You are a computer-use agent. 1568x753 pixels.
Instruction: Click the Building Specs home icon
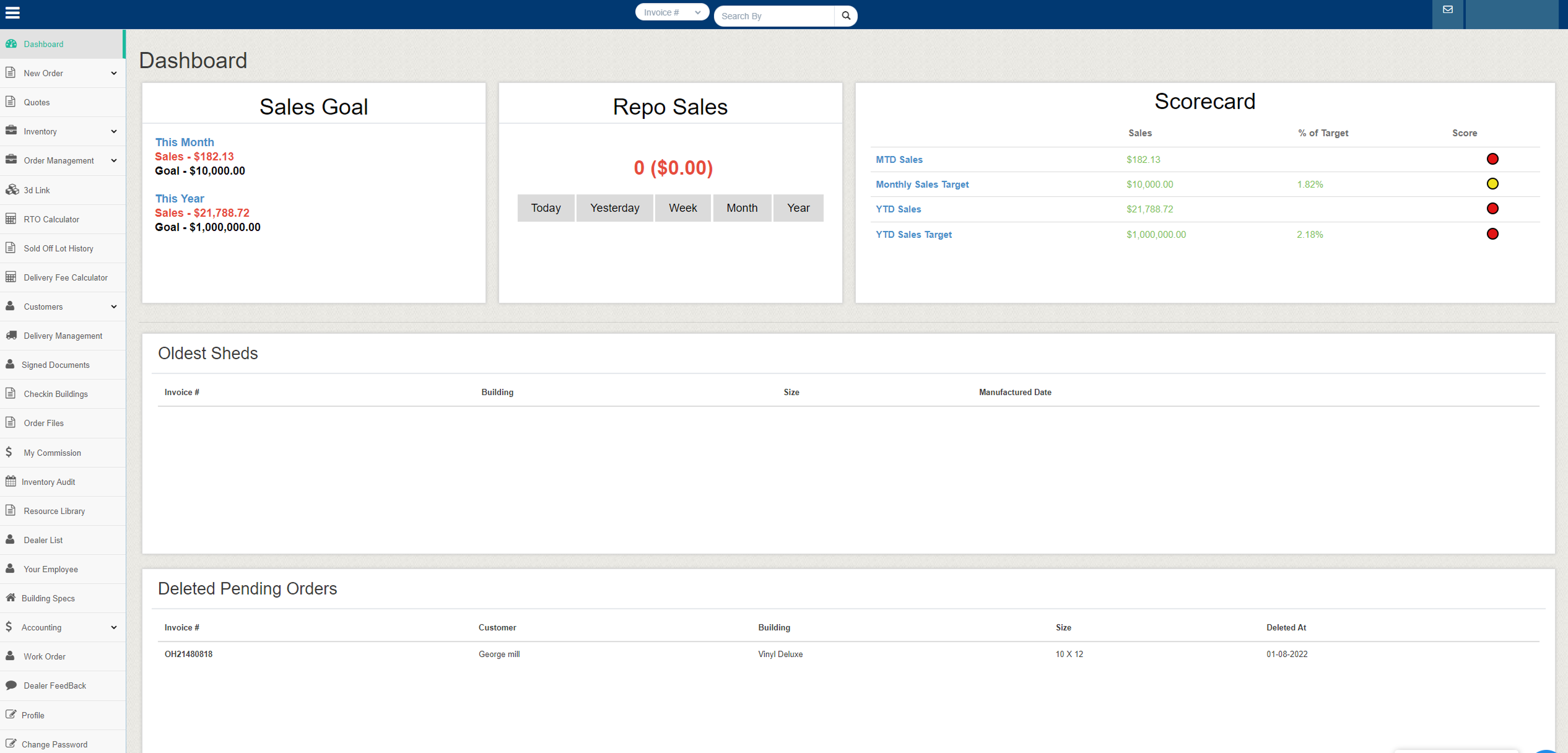pyautogui.click(x=11, y=598)
